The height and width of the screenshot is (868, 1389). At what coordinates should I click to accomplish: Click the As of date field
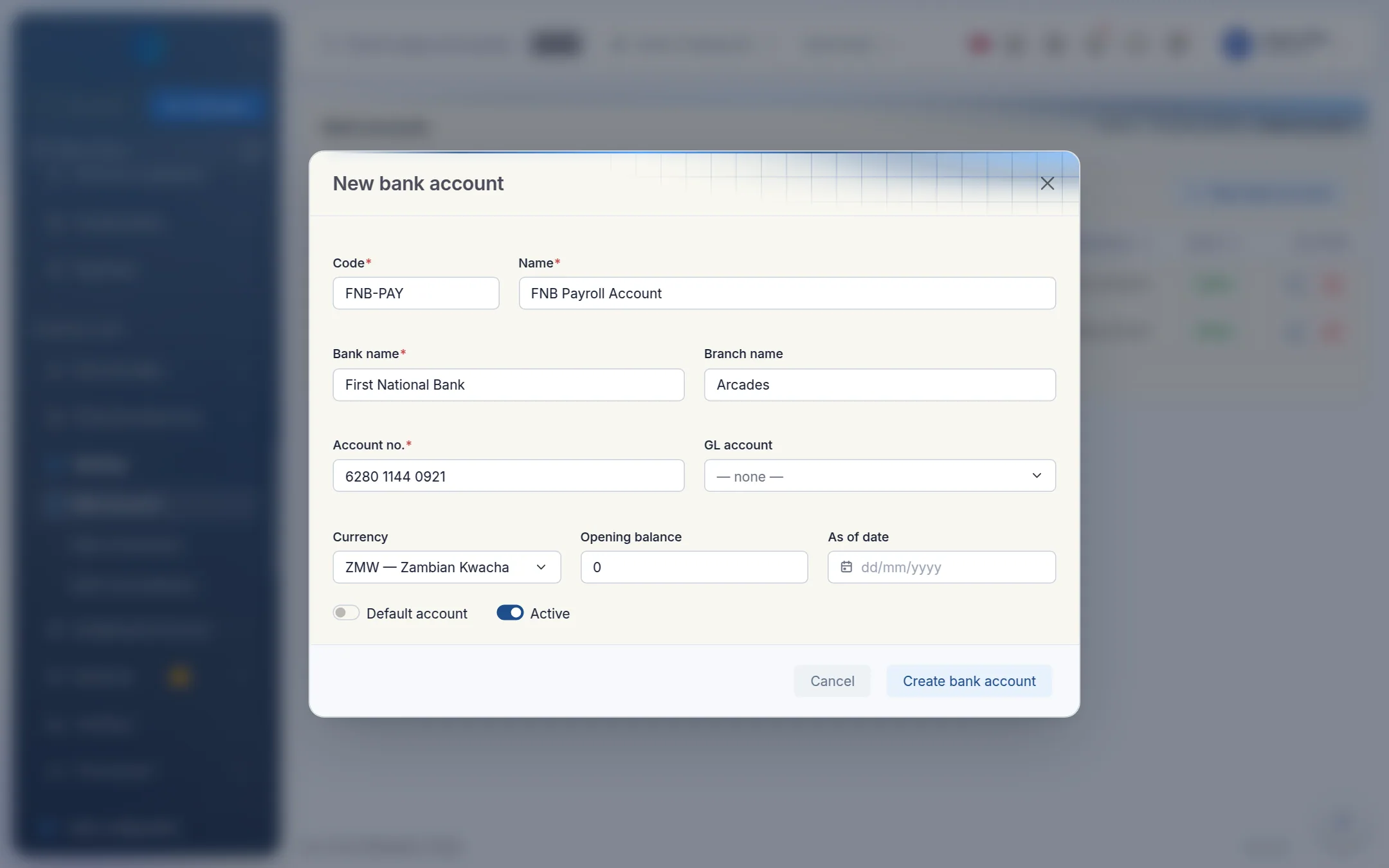(x=941, y=567)
